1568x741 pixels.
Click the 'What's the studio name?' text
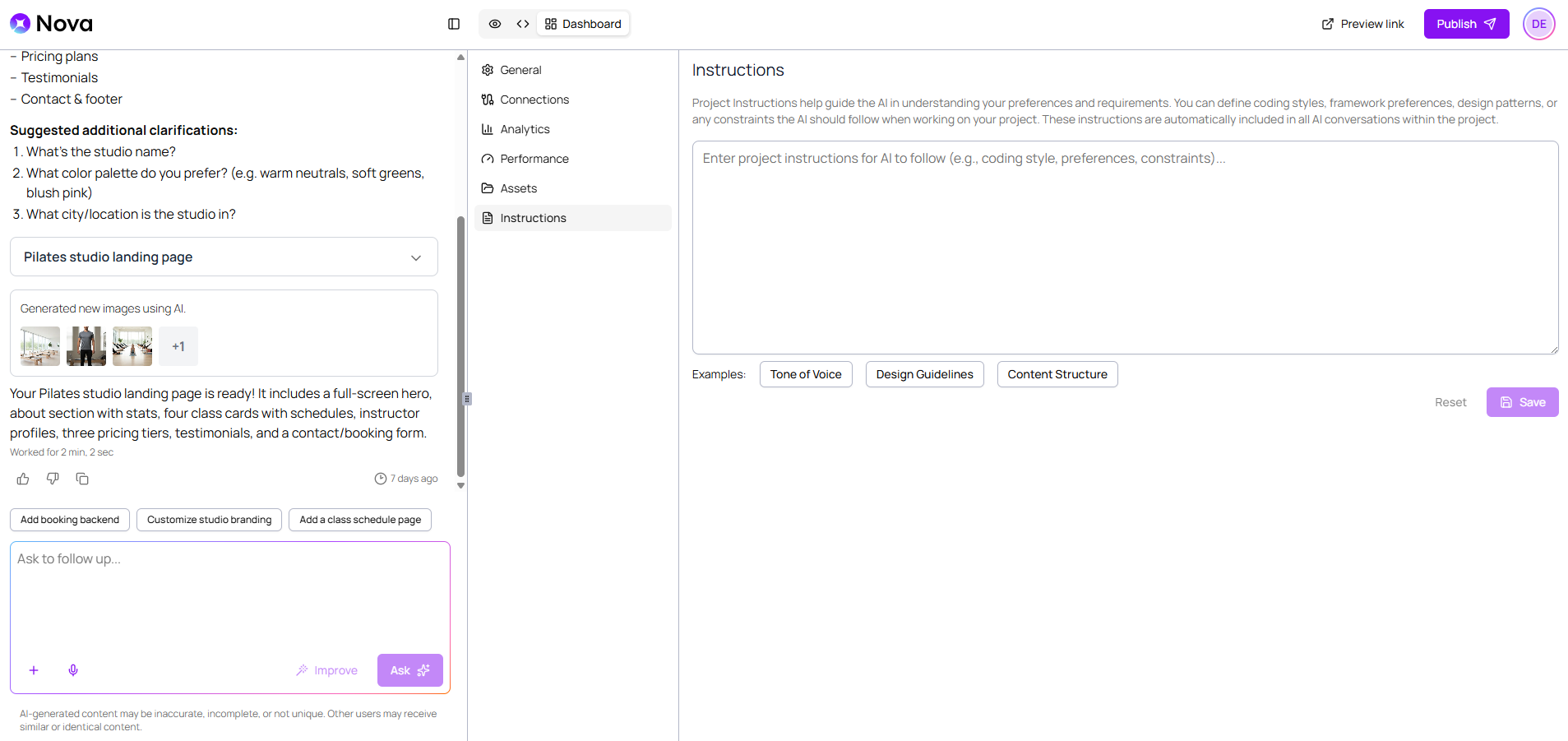click(x=101, y=151)
